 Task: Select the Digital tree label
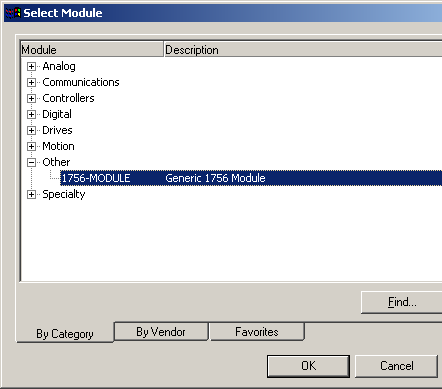57,114
